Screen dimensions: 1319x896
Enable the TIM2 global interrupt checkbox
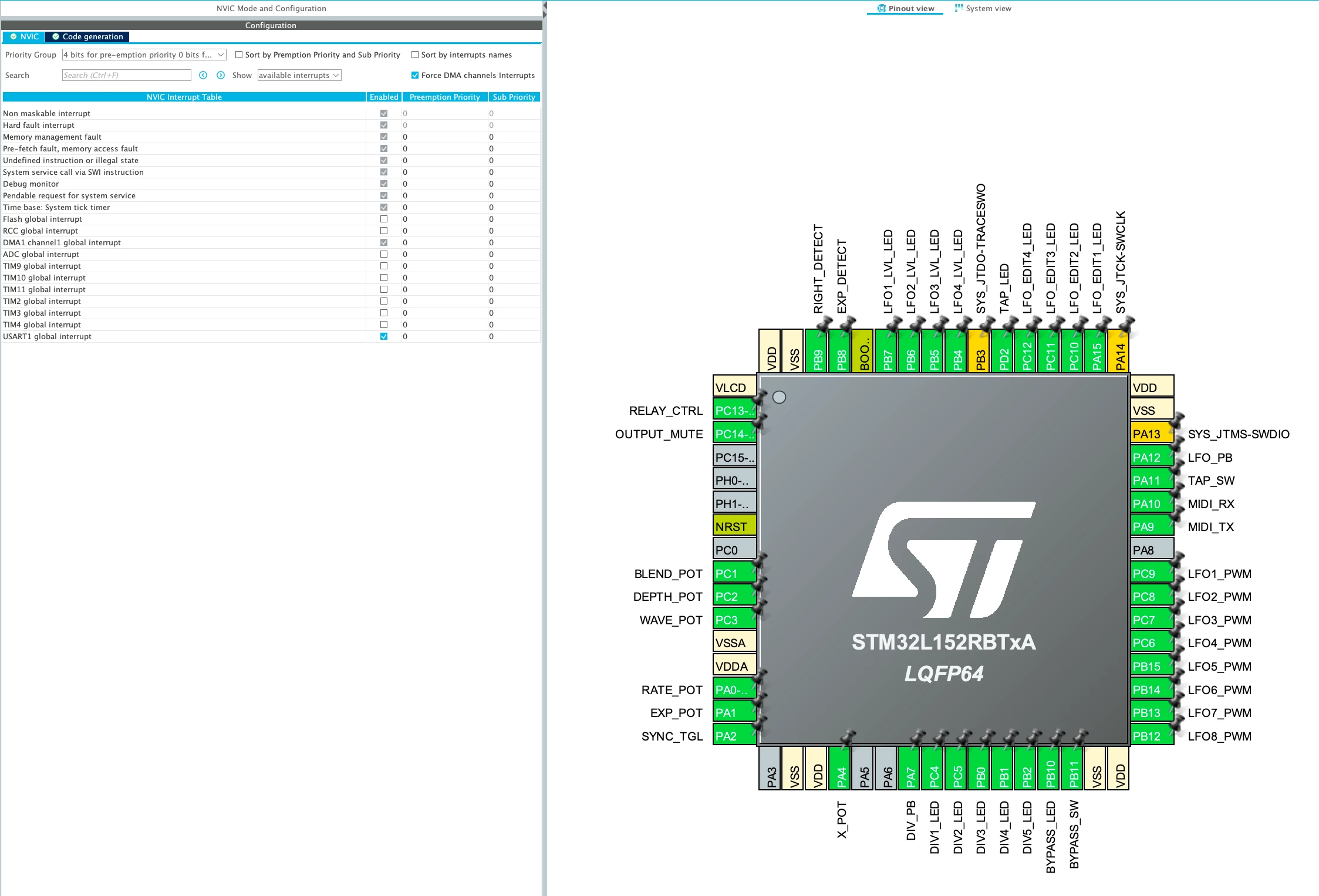click(384, 301)
